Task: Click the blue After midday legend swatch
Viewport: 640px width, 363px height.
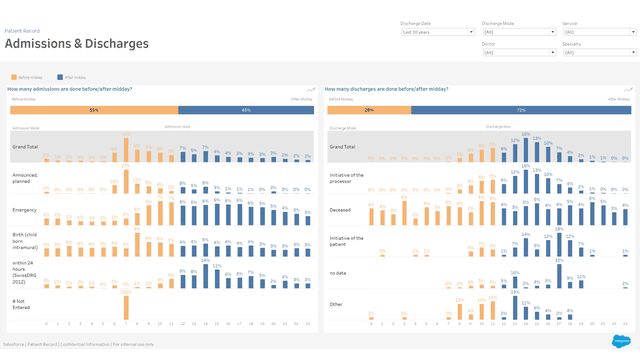Action: (x=60, y=77)
